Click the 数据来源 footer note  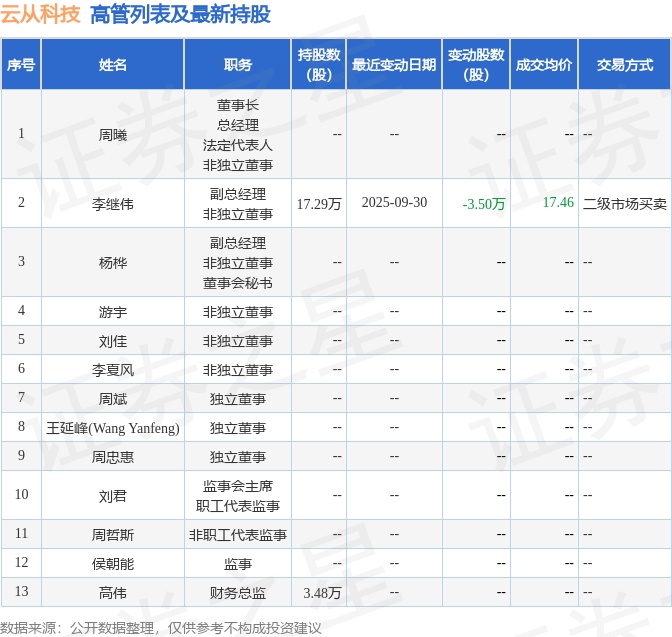160,628
